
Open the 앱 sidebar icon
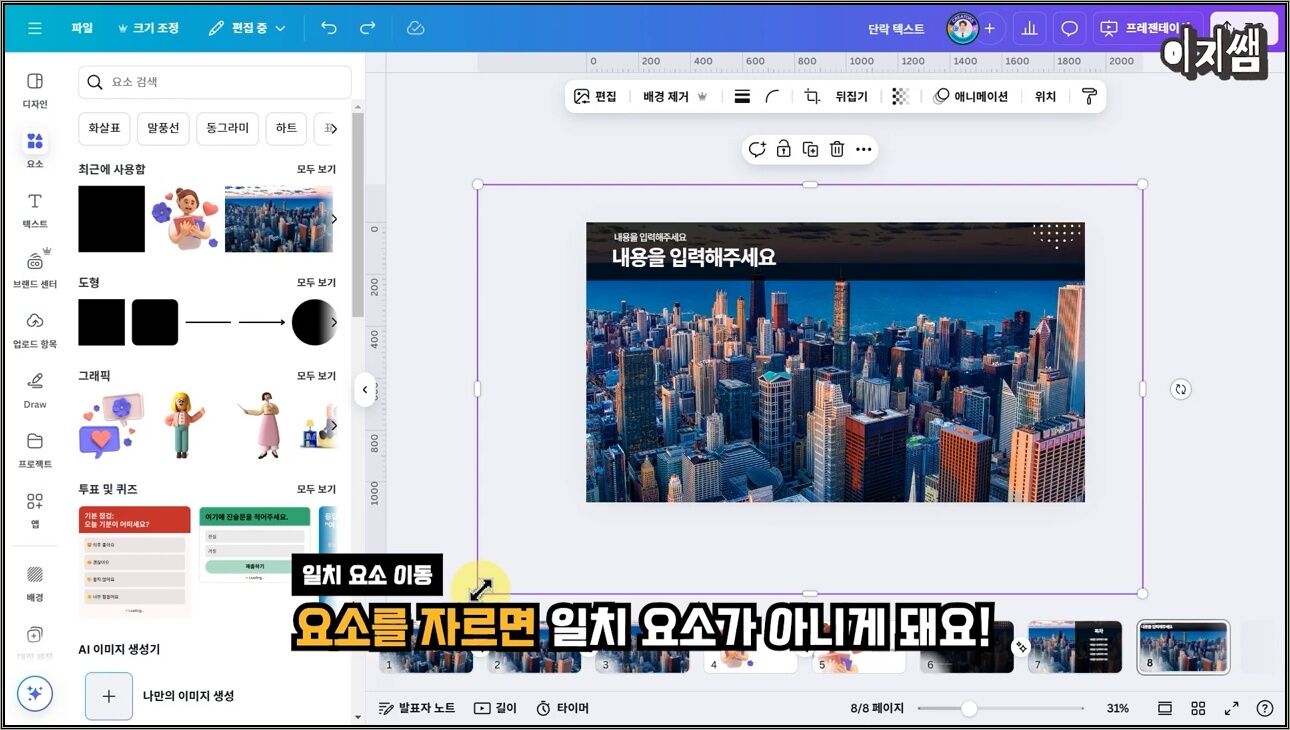[x=35, y=508]
